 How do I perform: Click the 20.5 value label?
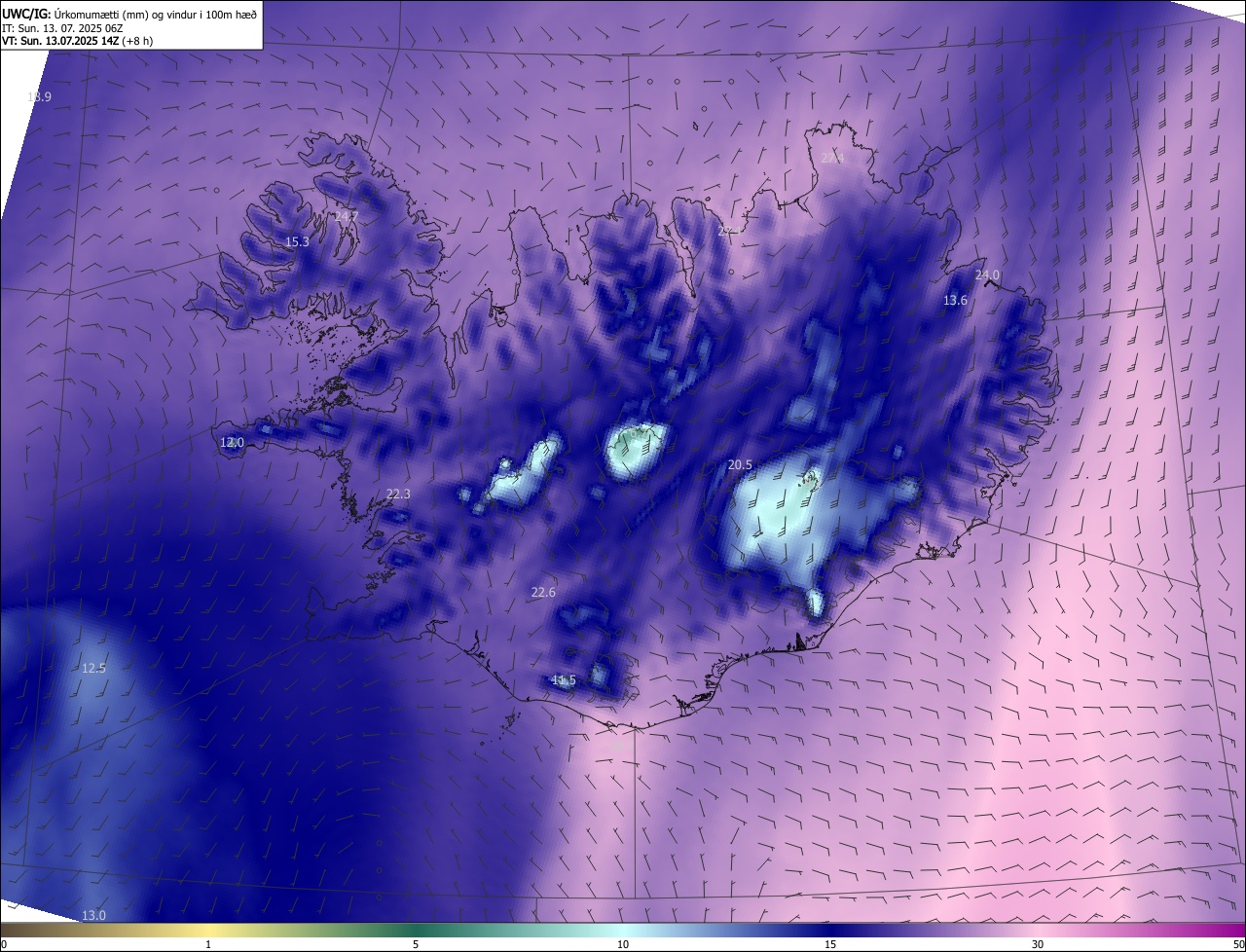(740, 465)
